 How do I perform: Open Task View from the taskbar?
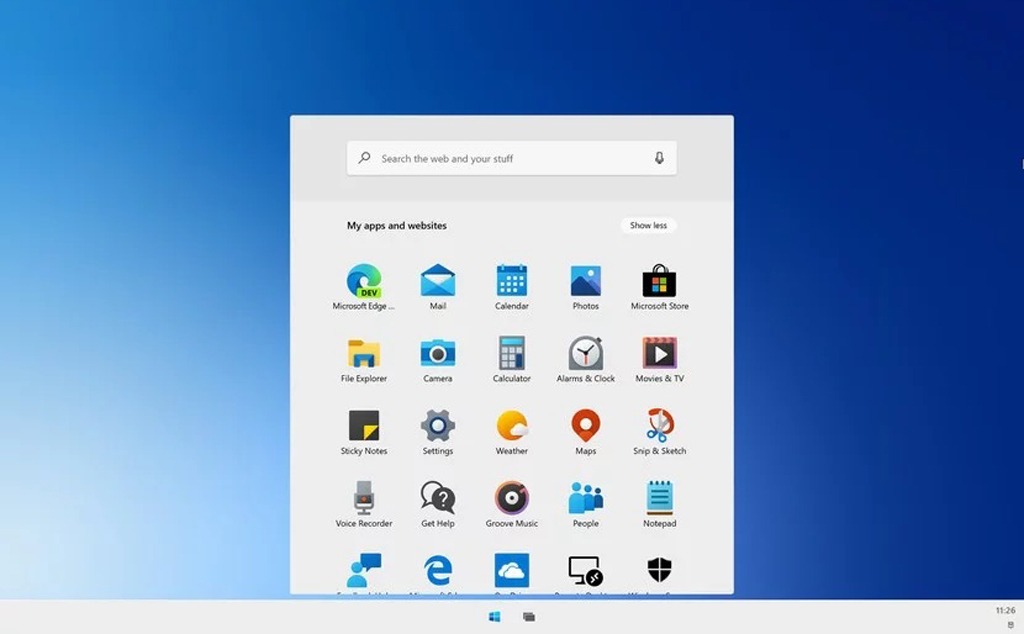point(529,616)
